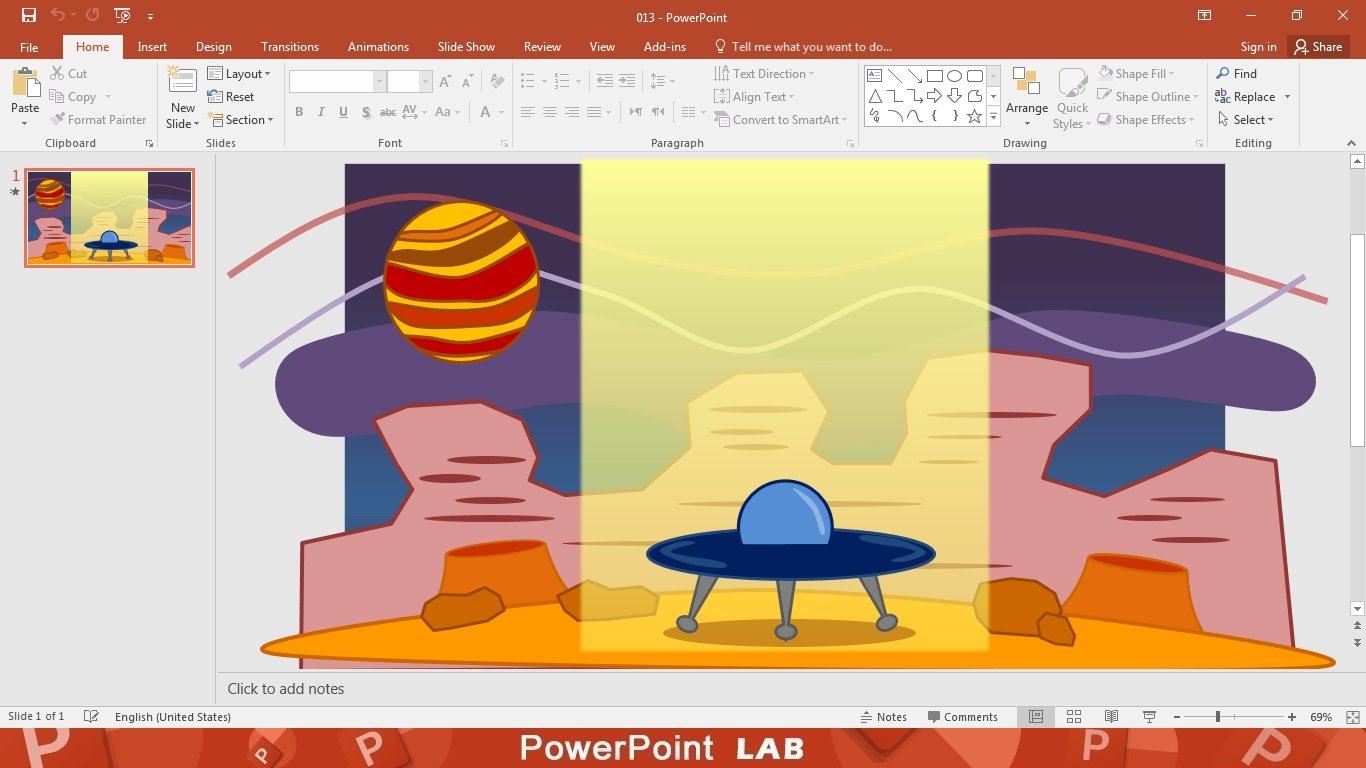Toggle Notes pane in status bar
The image size is (1366, 768).
tap(884, 717)
